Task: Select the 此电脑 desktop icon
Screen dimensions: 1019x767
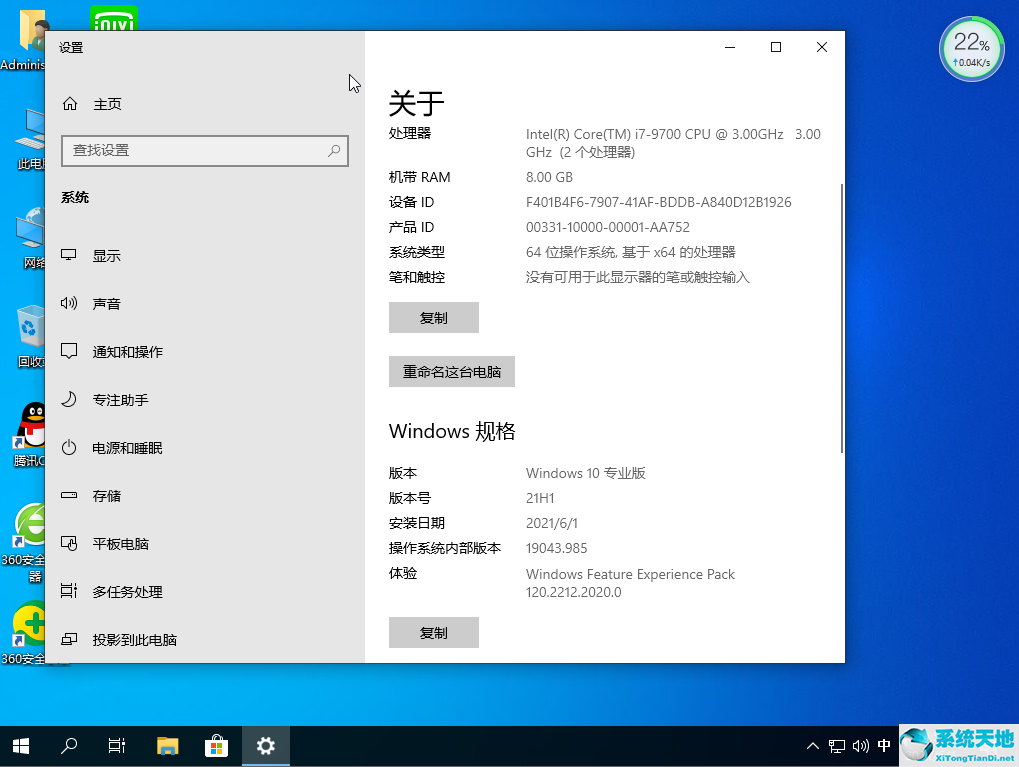Action: [30, 139]
